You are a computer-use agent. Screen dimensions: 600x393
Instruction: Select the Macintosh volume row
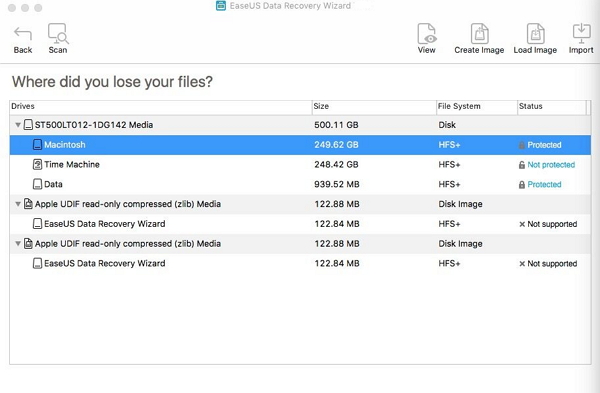click(300, 145)
